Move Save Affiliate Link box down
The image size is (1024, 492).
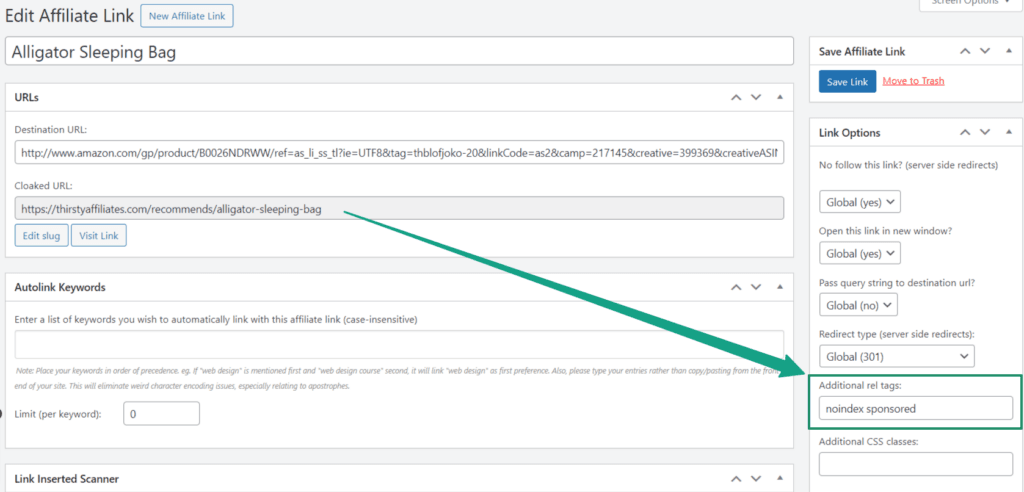(985, 51)
